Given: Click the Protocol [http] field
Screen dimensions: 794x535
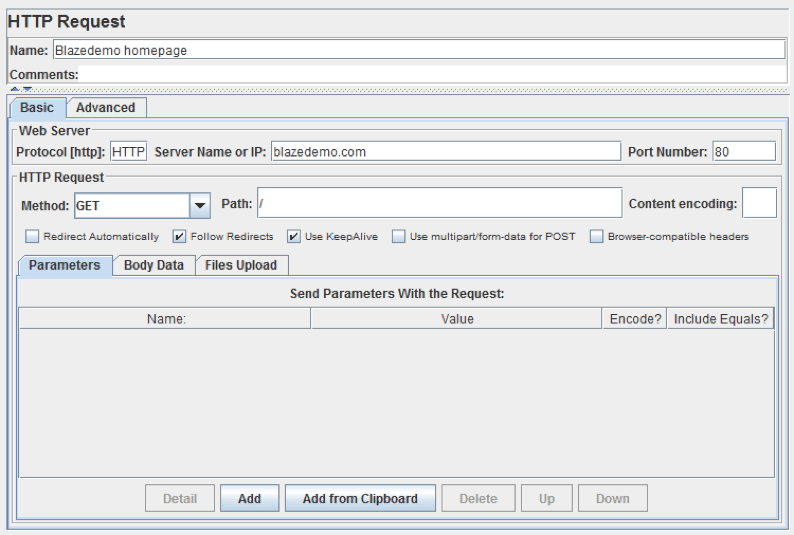Looking at the screenshot, I should pos(128,151).
